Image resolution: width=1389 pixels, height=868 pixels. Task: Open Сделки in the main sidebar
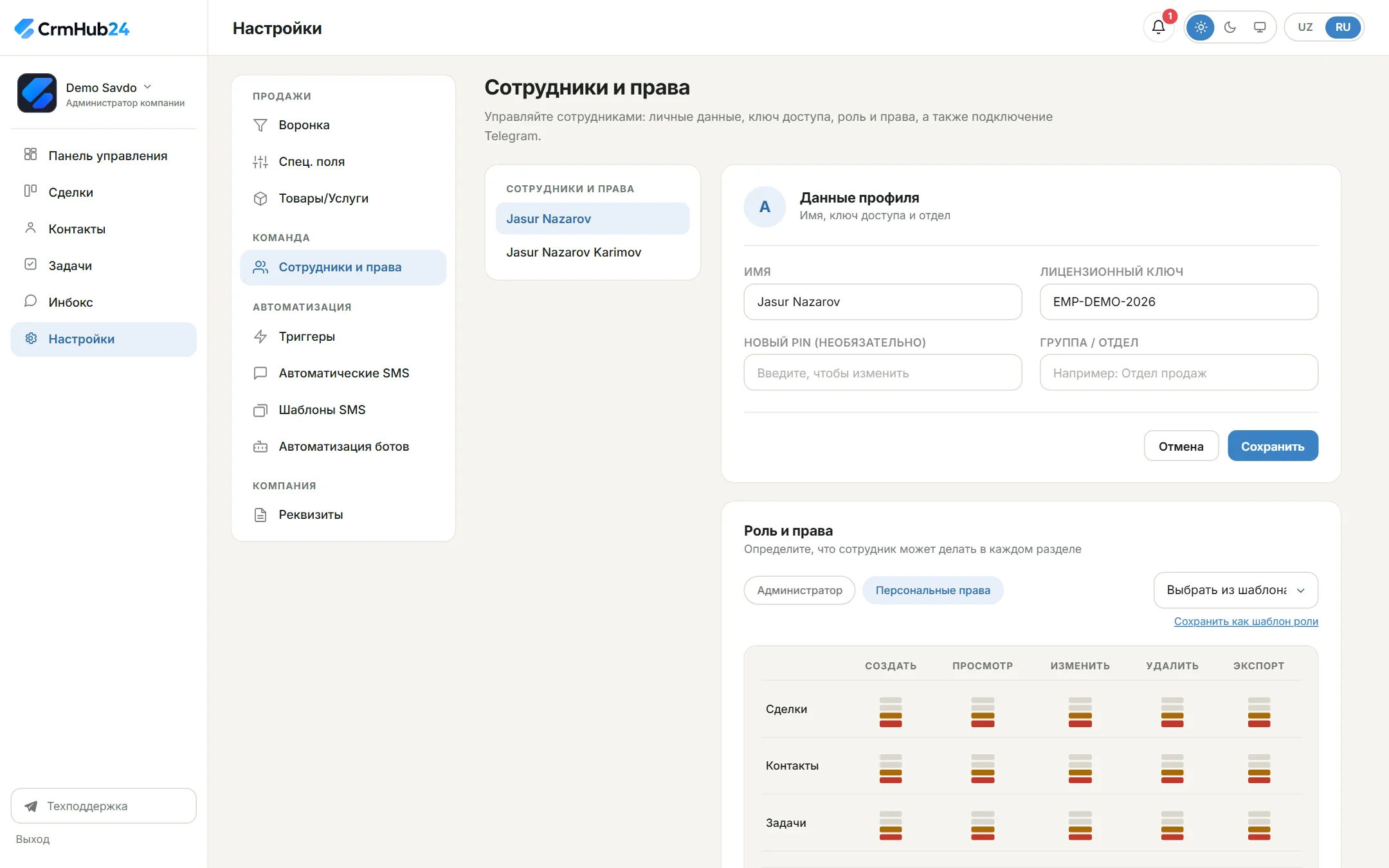click(x=104, y=192)
